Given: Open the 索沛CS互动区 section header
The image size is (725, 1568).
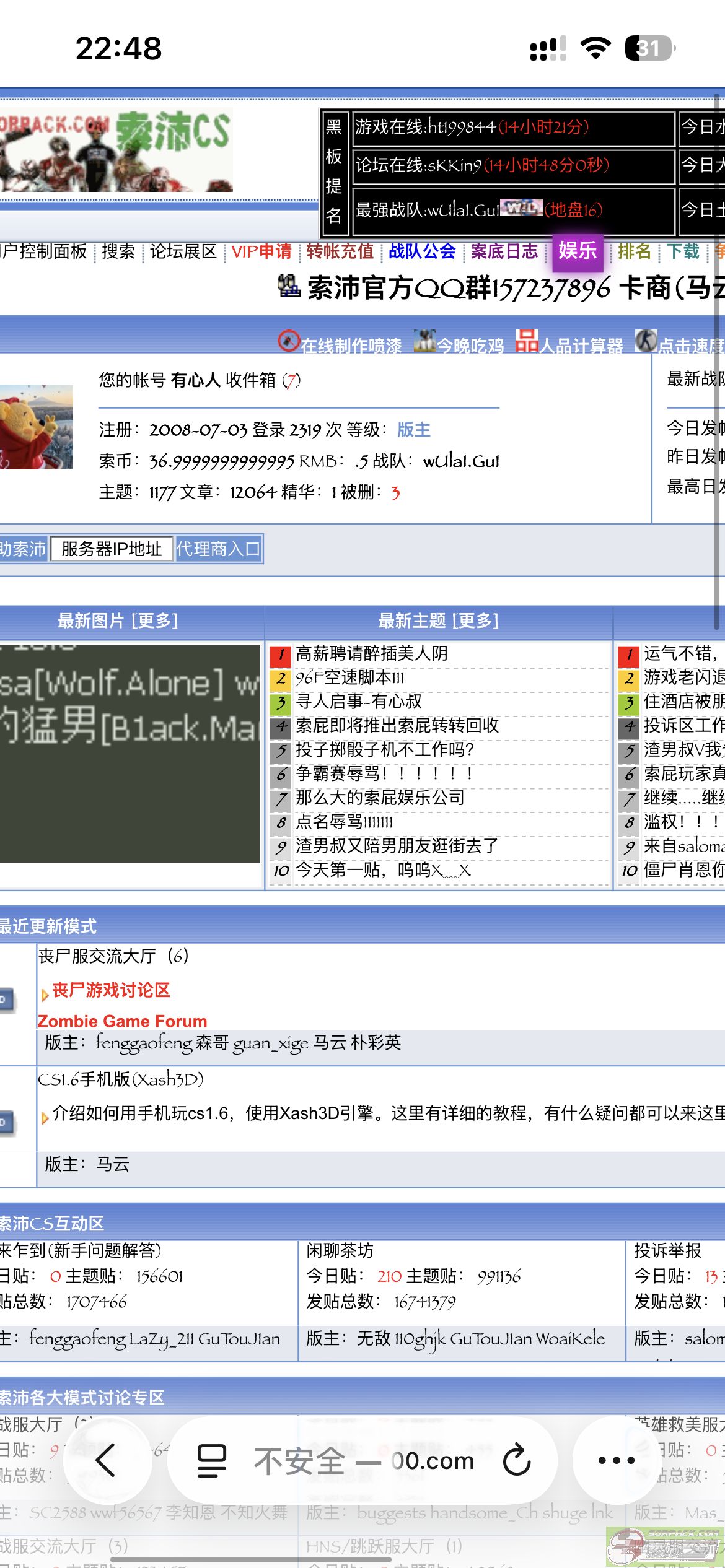Looking at the screenshot, I should [52, 1223].
